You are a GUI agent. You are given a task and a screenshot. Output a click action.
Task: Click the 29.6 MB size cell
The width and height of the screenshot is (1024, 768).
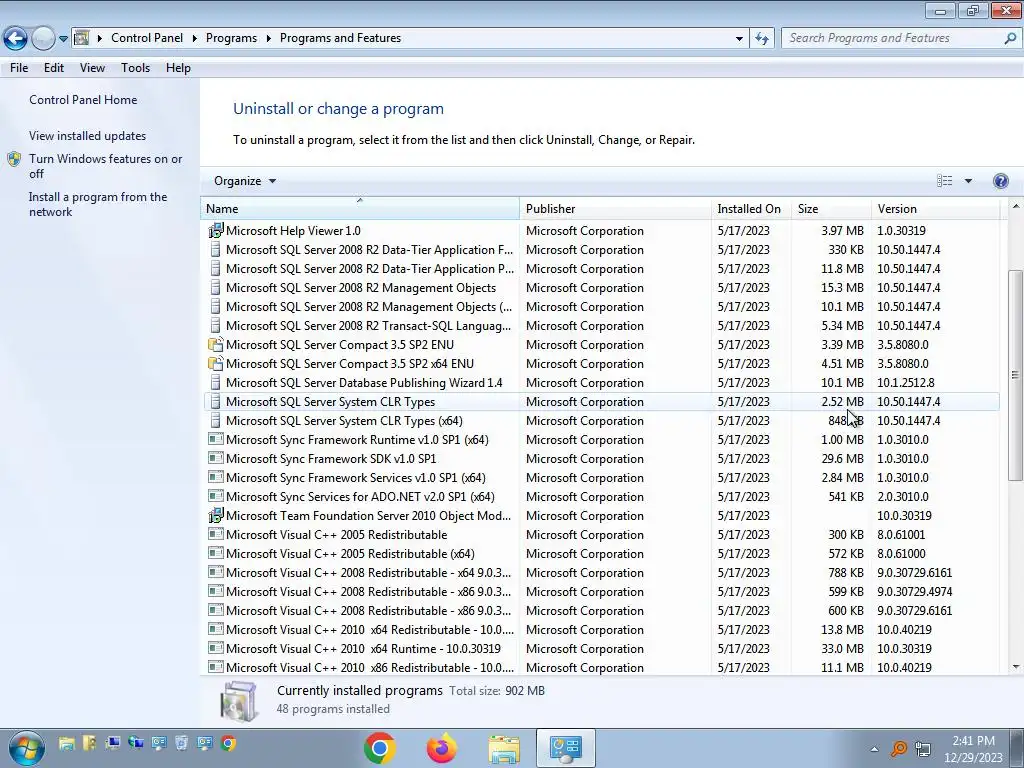842,459
